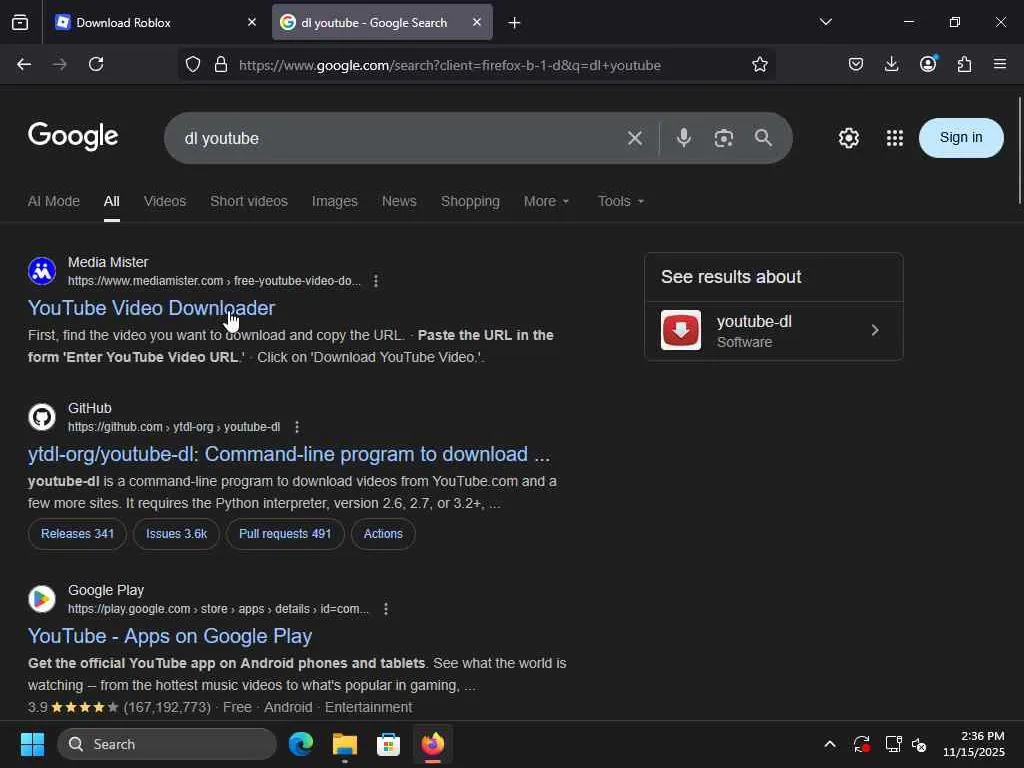Open Google Play result three-dot menu
Viewport: 1024px width, 768px height.
click(386, 609)
